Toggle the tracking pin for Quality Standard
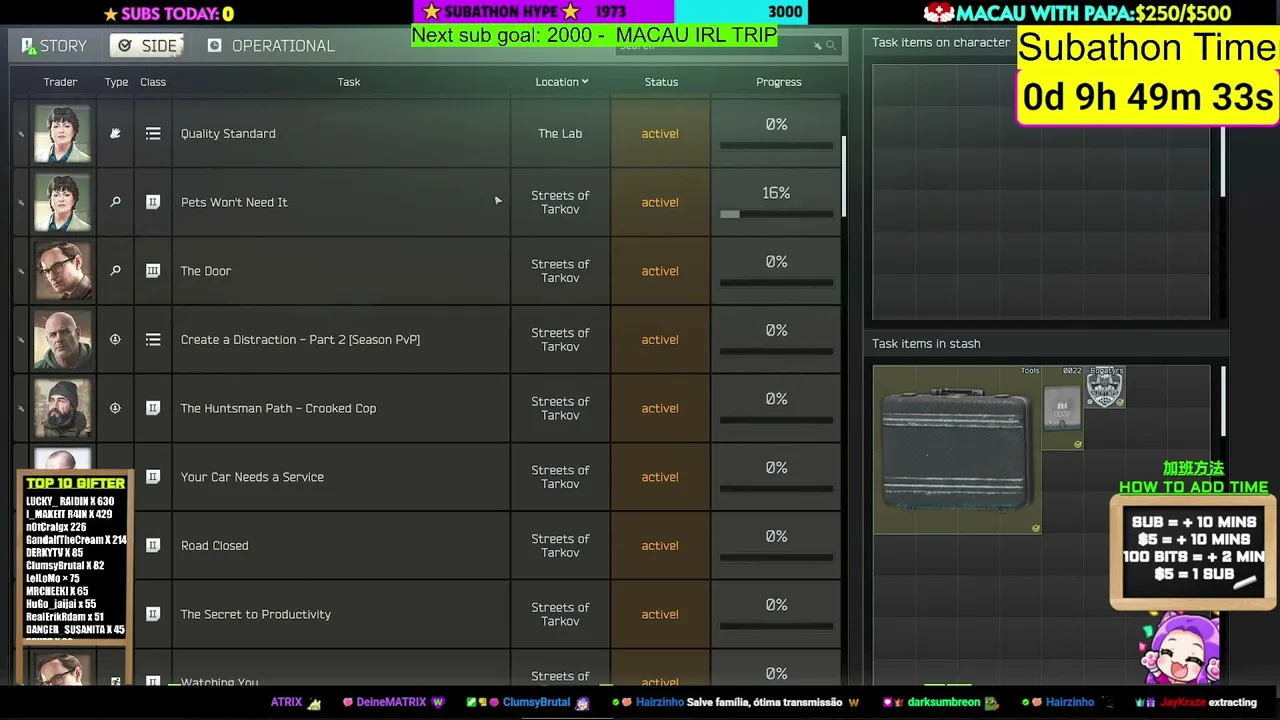This screenshot has width=1280, height=720. (21, 134)
